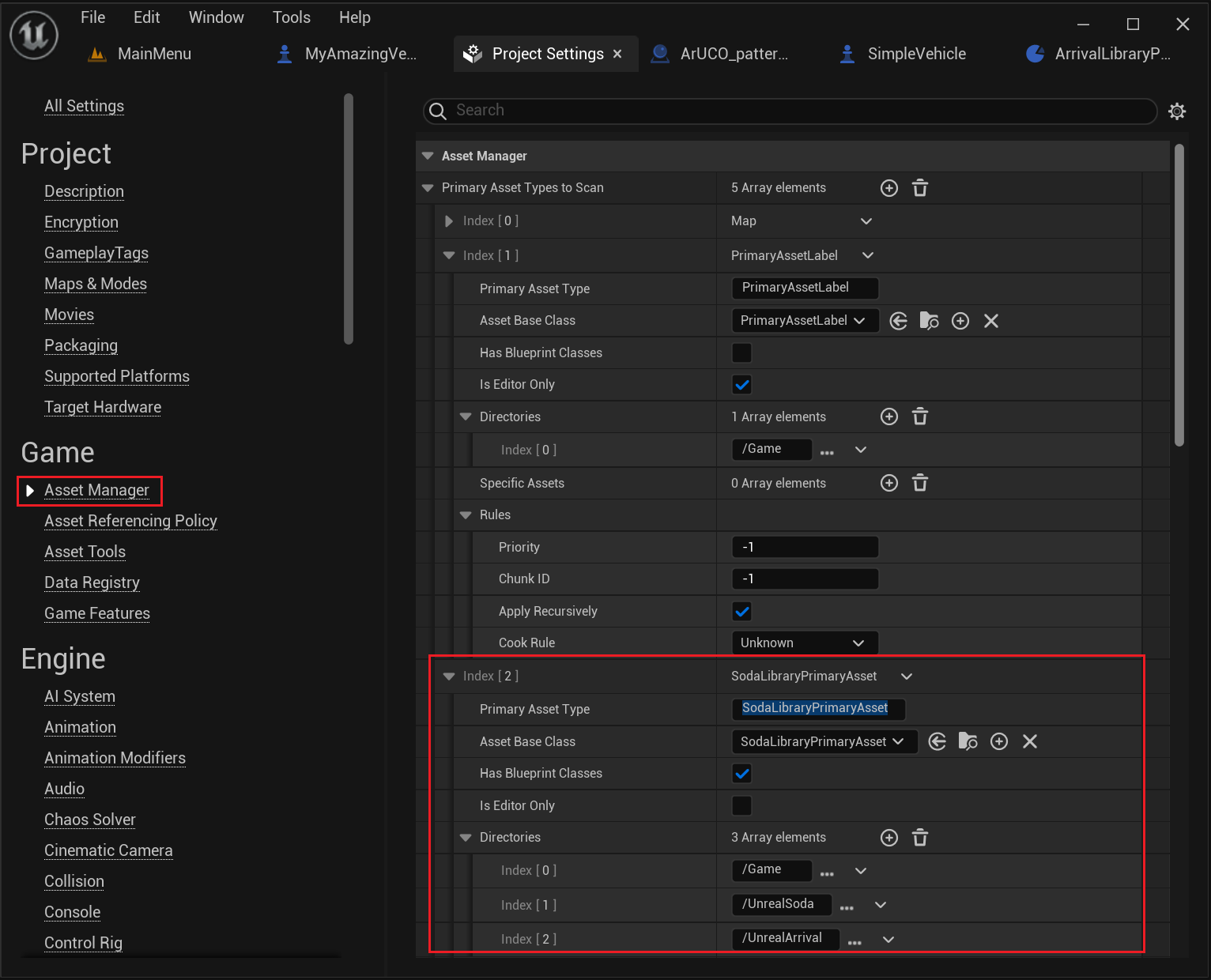Screen dimensions: 1211x980
Task: Enable Is Editor Only for SodaLibraryPrimaryAsset
Action: (x=741, y=805)
